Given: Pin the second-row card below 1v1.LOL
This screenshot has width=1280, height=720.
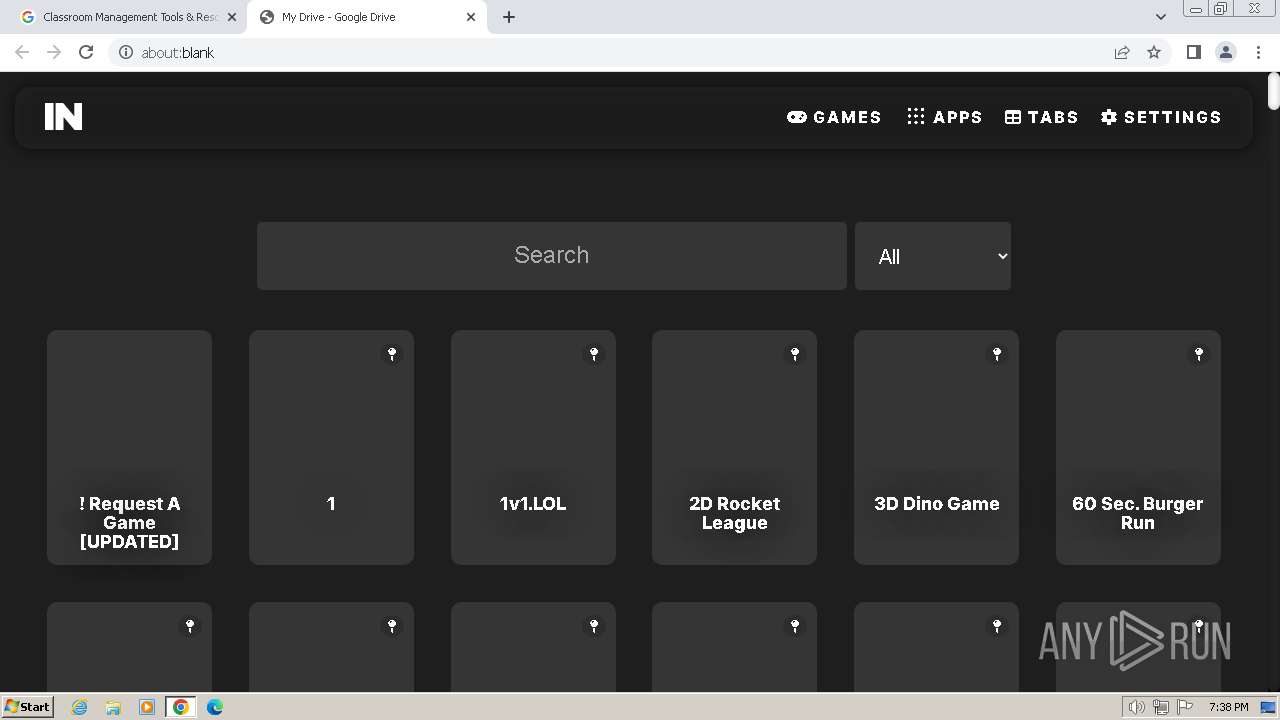Looking at the screenshot, I should pos(594,626).
